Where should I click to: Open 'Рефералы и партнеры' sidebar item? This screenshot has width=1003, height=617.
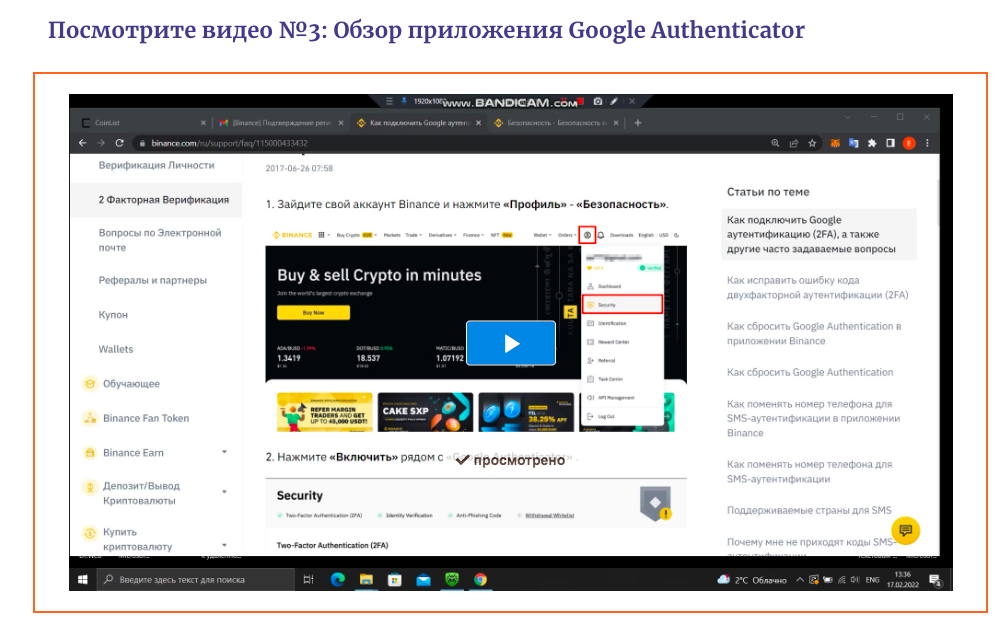(x=153, y=280)
